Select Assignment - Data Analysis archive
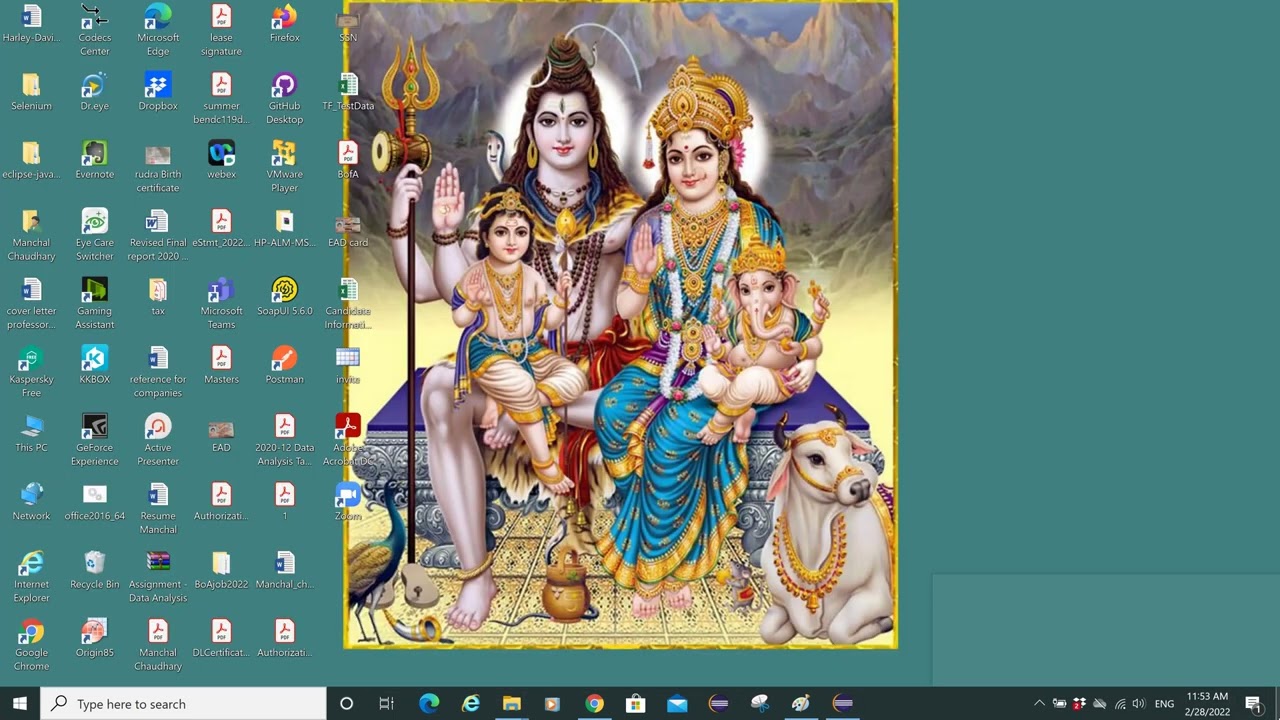Screen dimensions: 1280x720 coord(158,577)
